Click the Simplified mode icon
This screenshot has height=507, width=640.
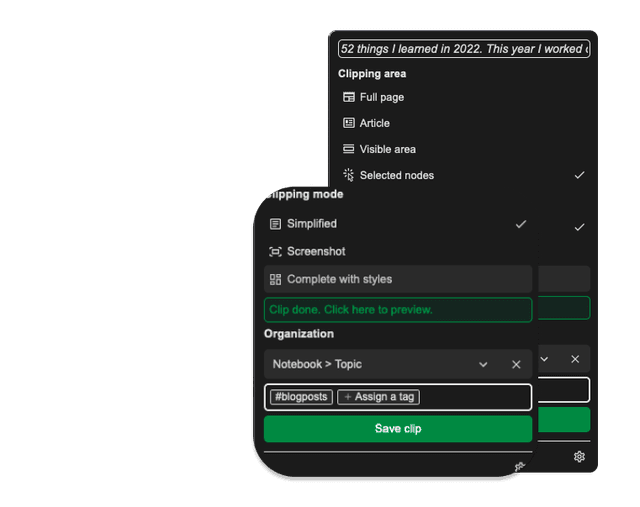coord(275,224)
